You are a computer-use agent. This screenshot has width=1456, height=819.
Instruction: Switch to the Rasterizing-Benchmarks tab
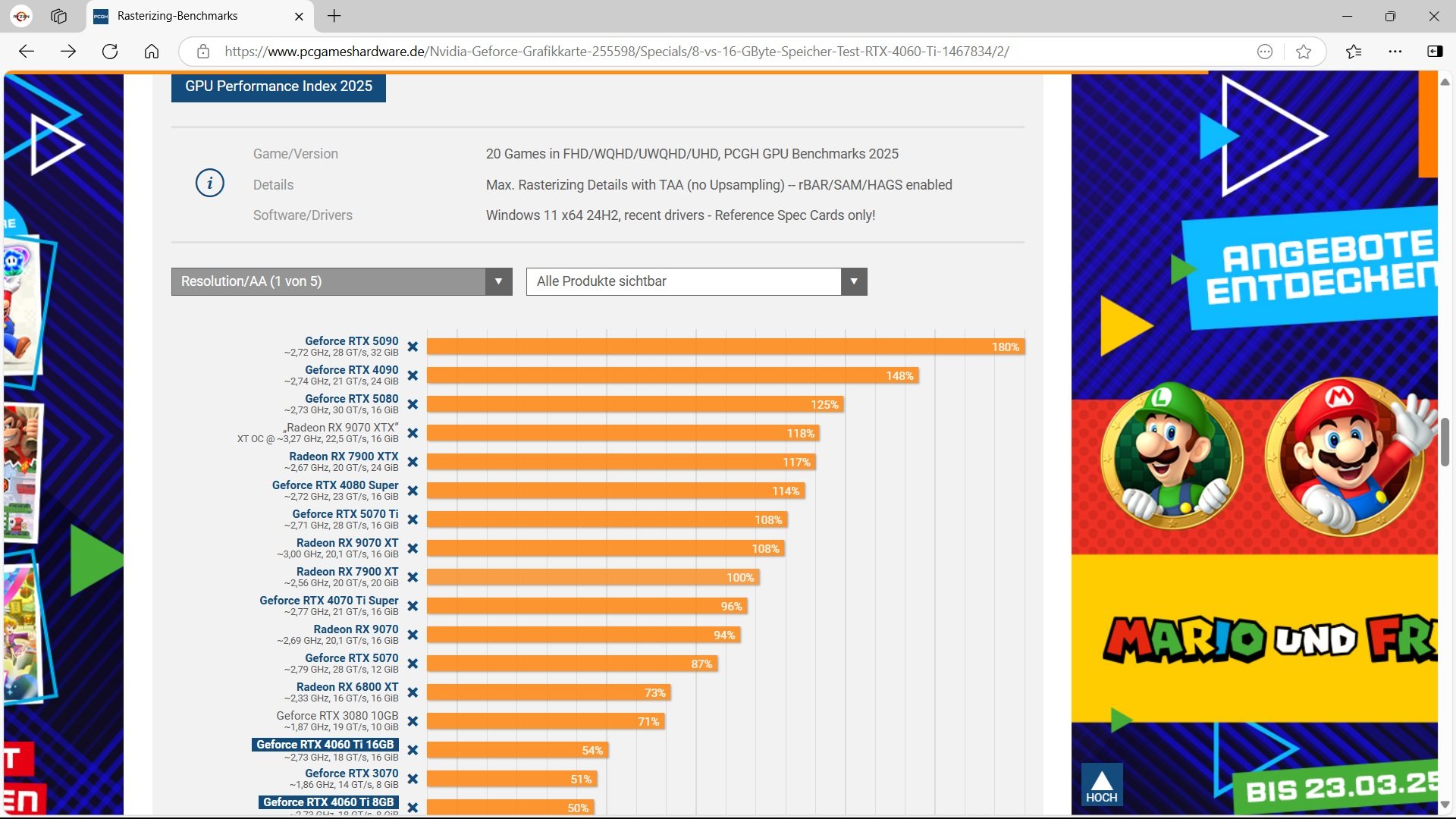click(x=177, y=16)
